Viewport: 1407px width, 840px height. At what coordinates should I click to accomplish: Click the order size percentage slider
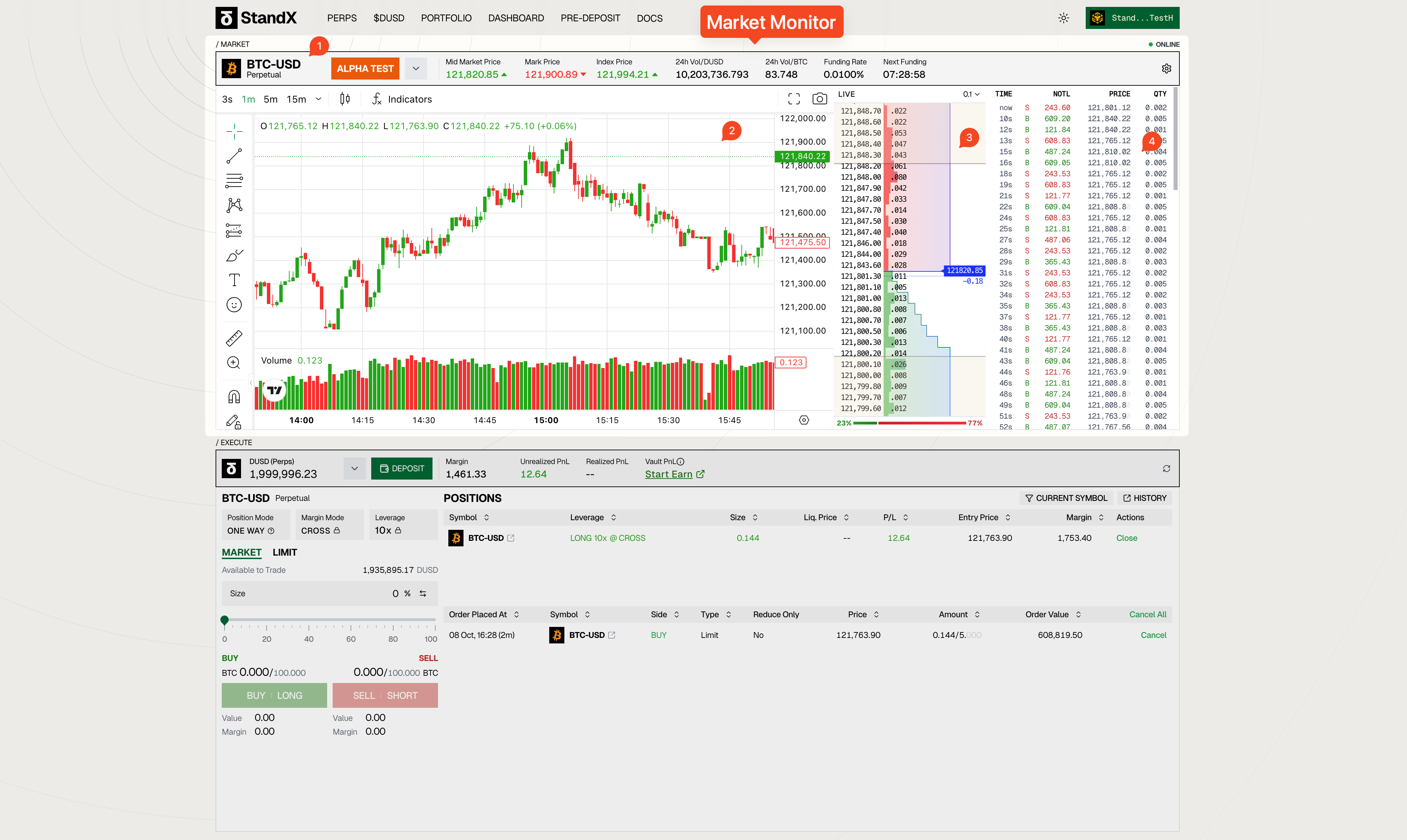point(330,620)
